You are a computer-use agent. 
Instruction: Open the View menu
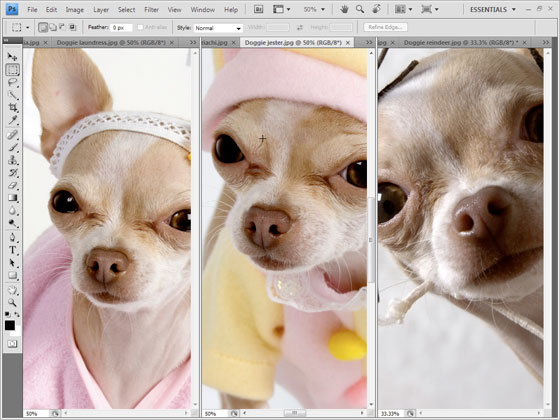coord(174,10)
